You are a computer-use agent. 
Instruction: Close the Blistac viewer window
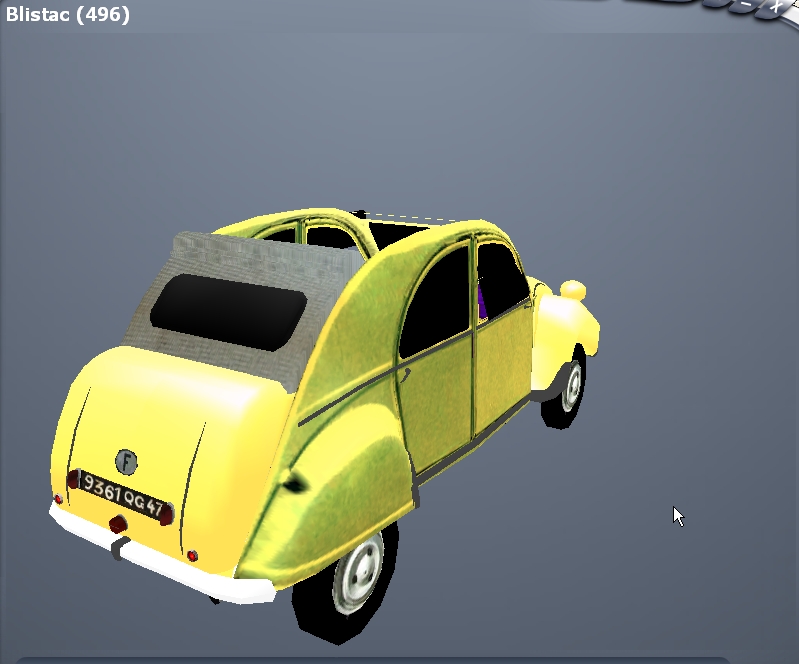776,7
